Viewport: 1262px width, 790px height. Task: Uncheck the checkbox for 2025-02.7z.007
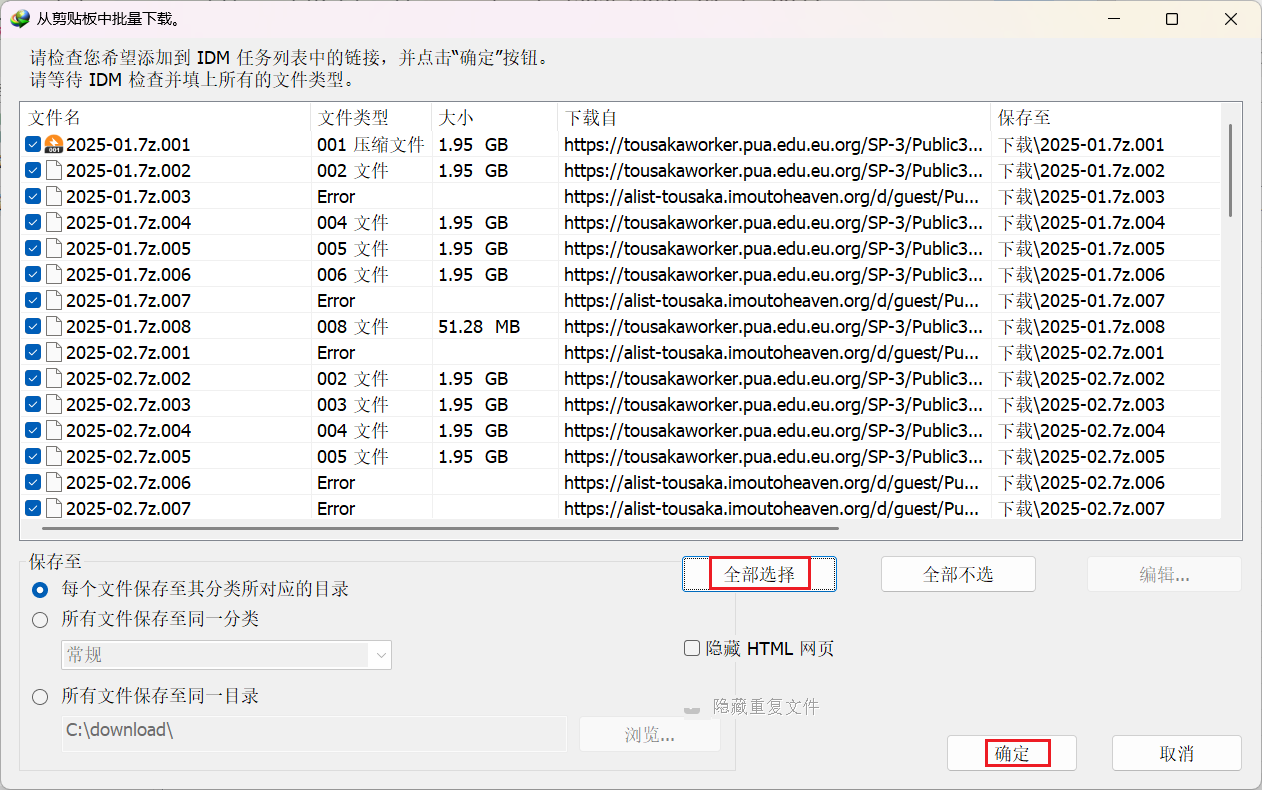click(x=33, y=509)
